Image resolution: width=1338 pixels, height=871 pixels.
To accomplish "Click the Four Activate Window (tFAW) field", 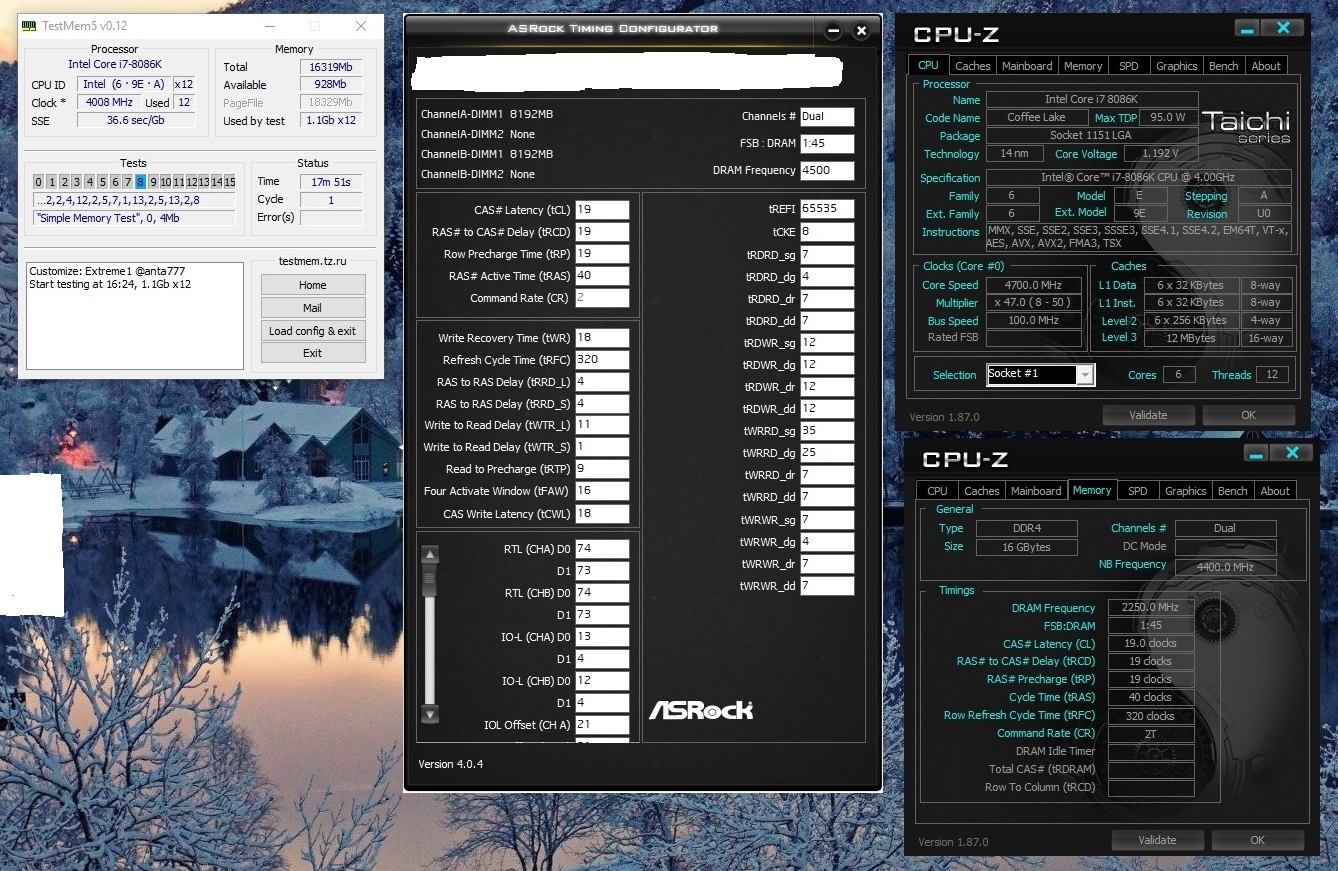I will 602,491.
